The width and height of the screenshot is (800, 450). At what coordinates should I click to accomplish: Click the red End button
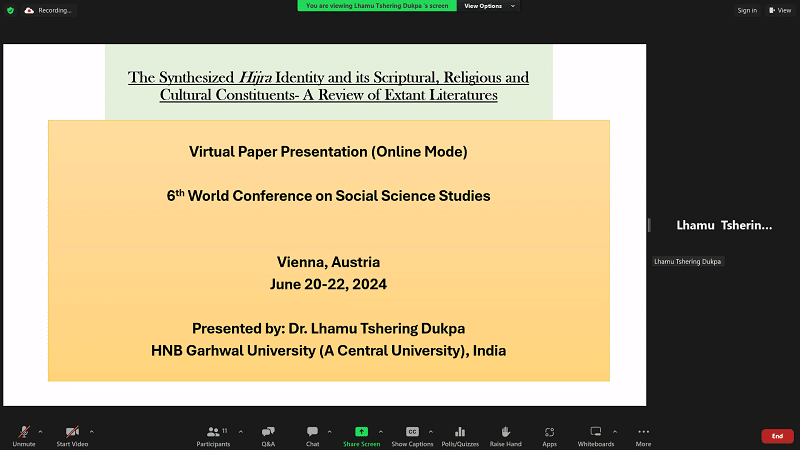(x=777, y=436)
